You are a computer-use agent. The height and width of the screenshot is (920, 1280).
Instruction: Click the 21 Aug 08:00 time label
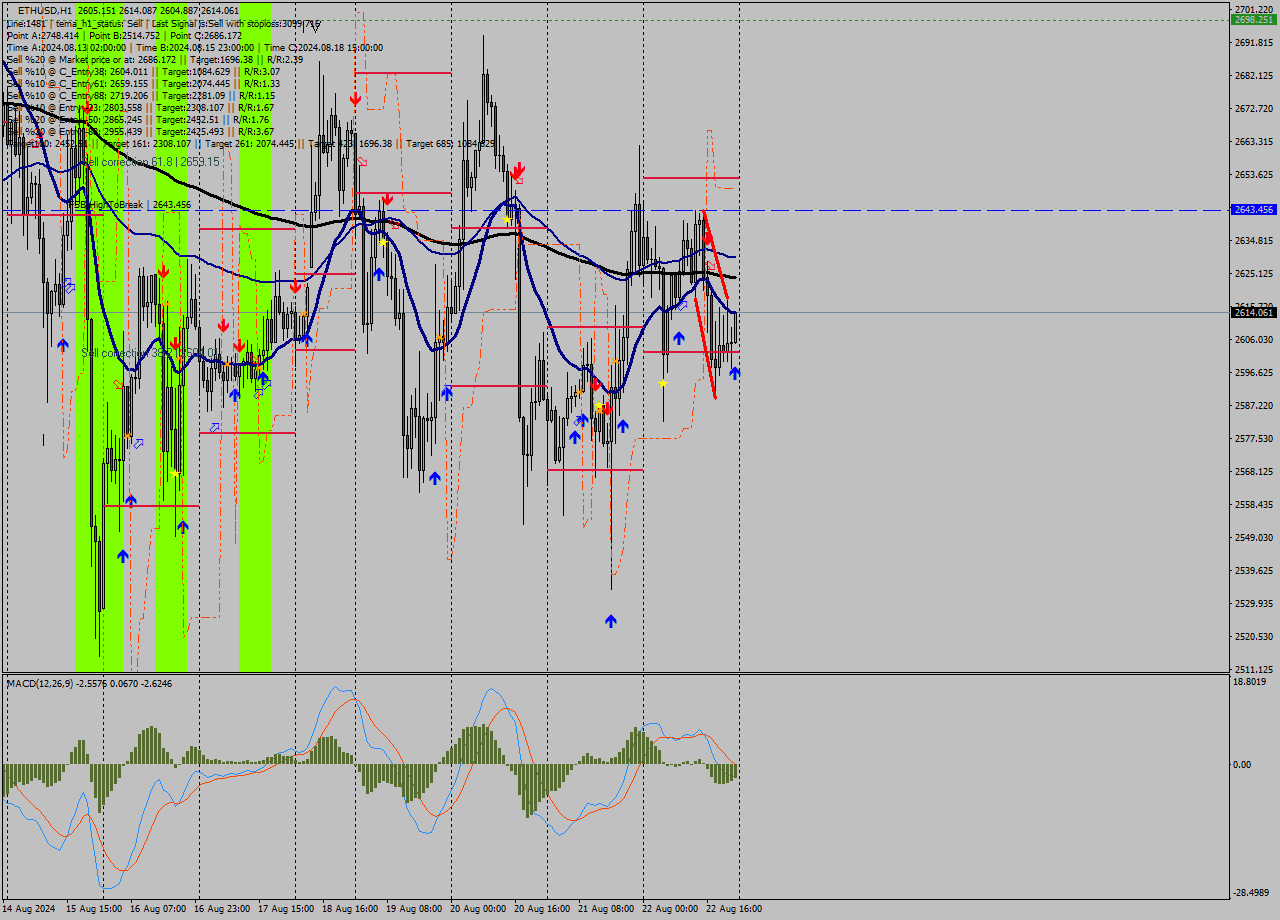click(x=606, y=909)
